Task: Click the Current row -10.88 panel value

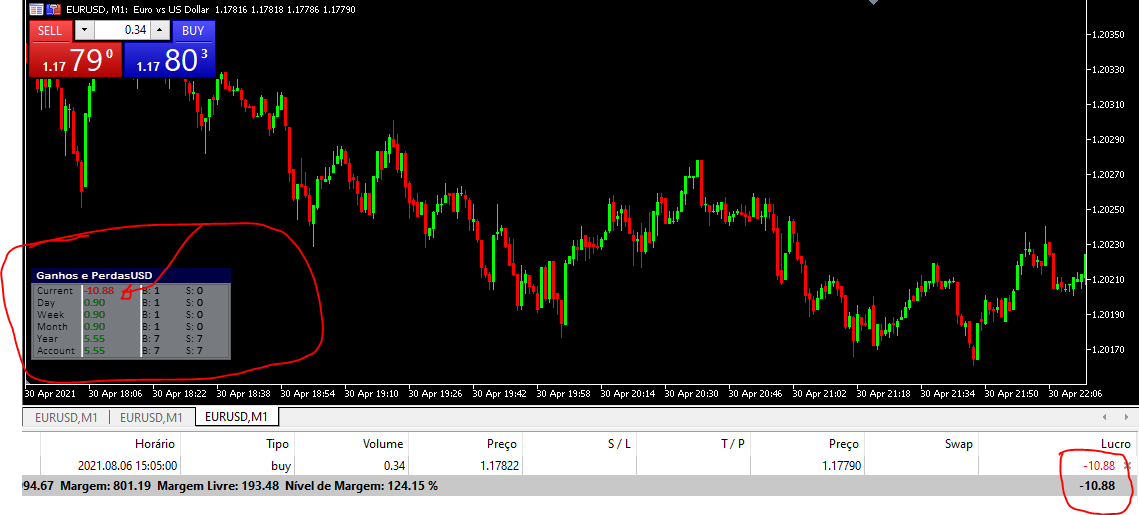Action: tap(99, 291)
